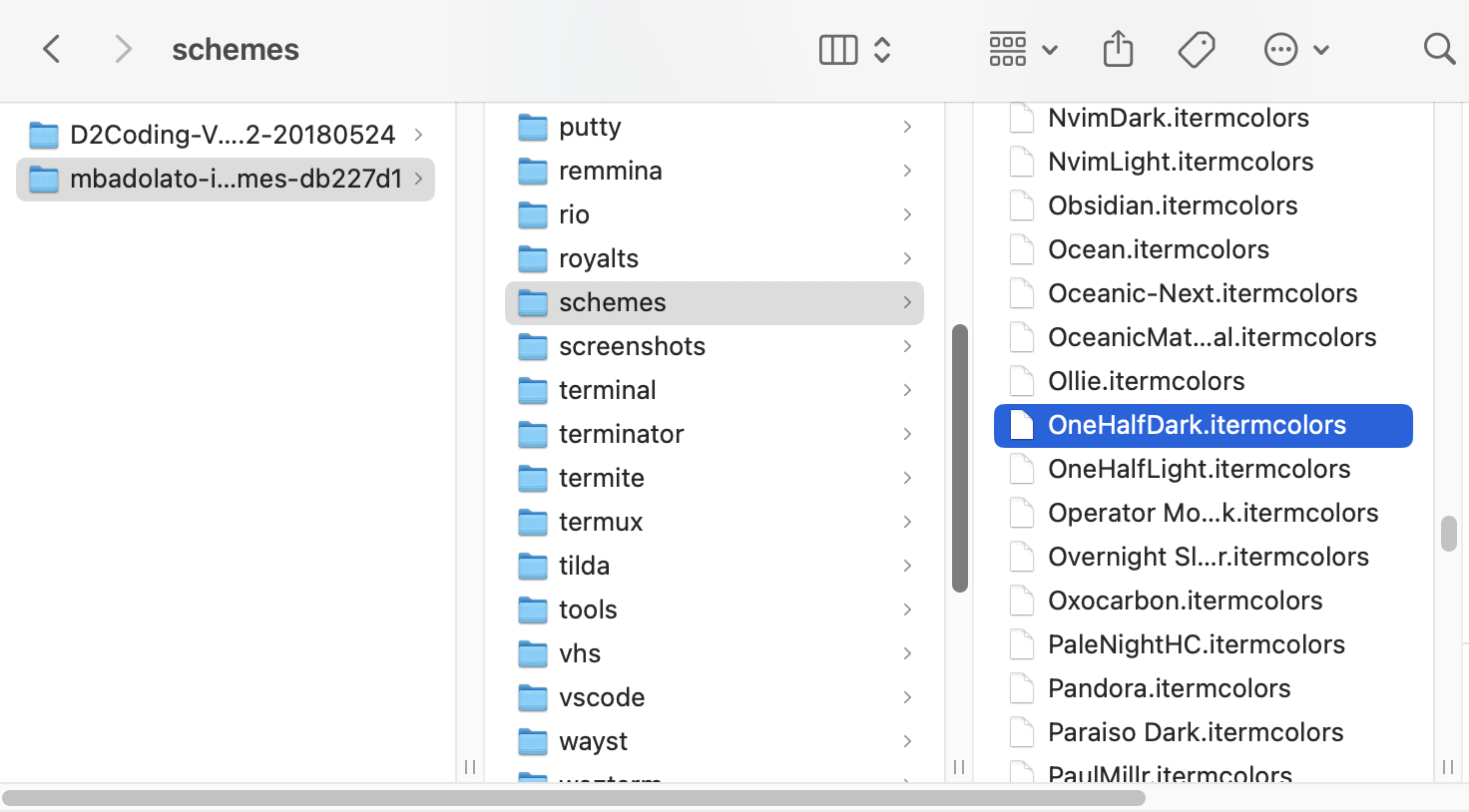This screenshot has height=812, width=1469.
Task: Select OneHalfLight.itermcolors file
Action: pos(1204,469)
